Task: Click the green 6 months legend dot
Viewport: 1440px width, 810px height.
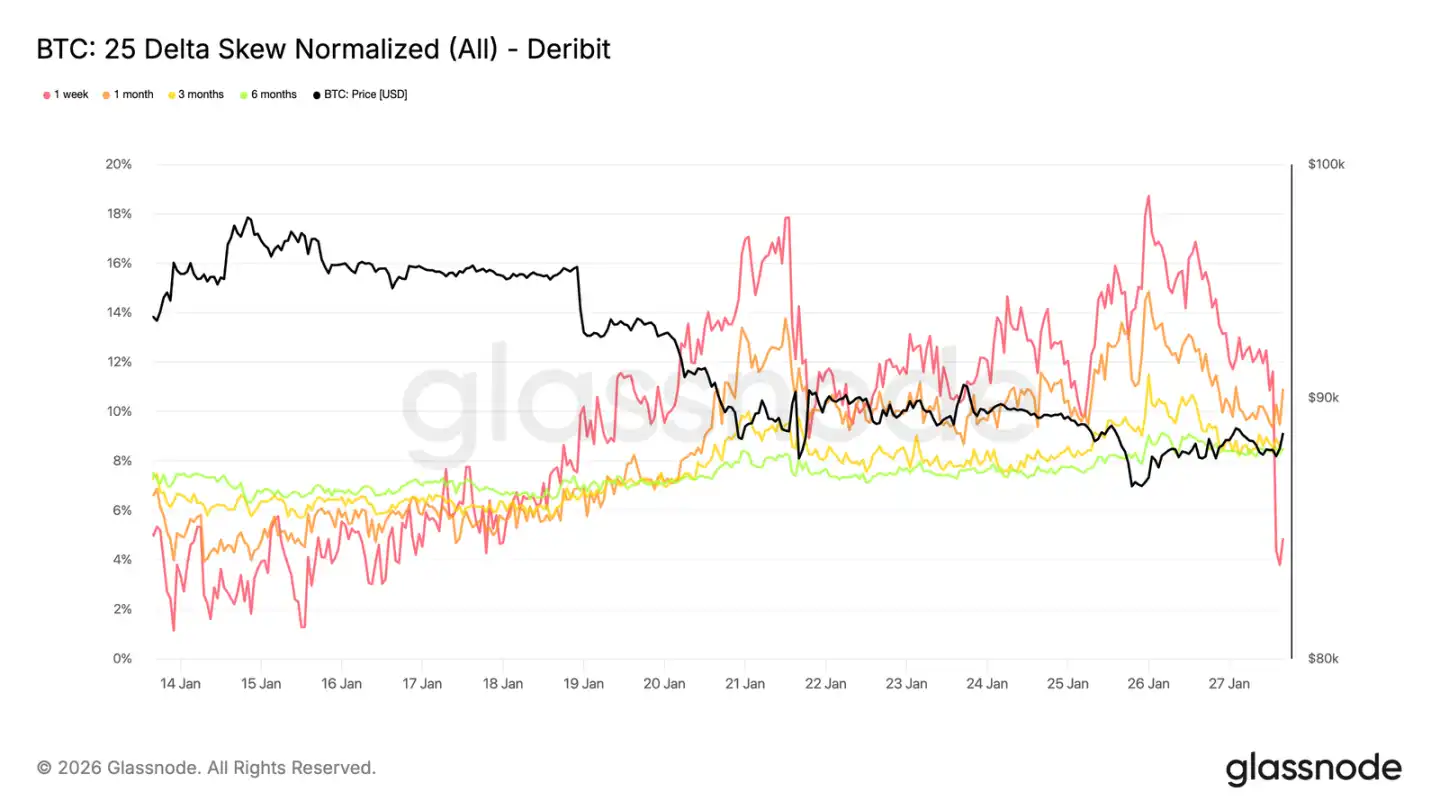Action: [x=243, y=95]
